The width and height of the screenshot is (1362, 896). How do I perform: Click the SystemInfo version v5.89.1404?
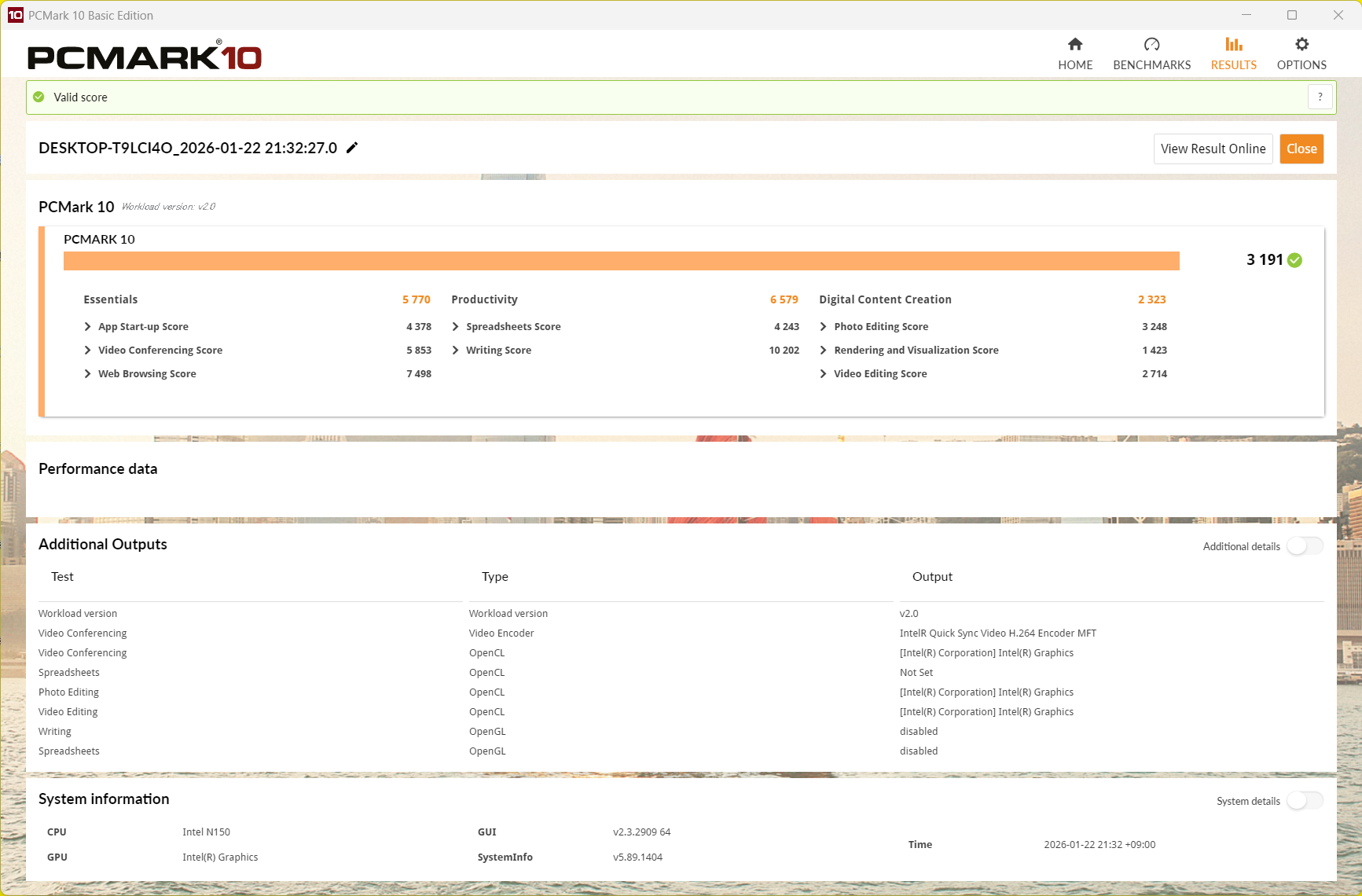tap(637, 857)
